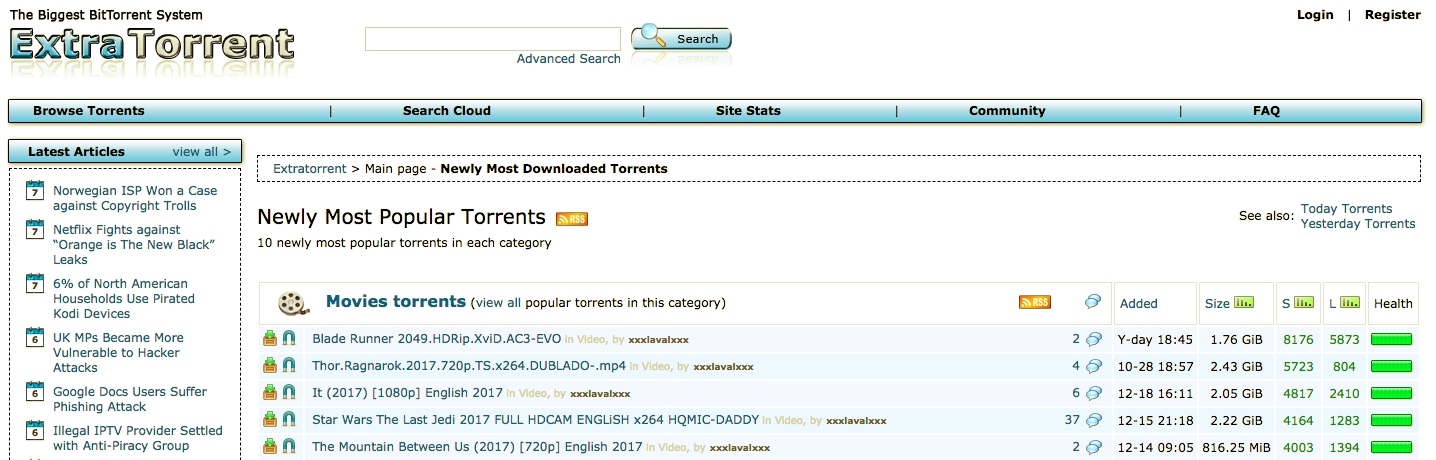Open the FAQ menu item

tap(1266, 111)
